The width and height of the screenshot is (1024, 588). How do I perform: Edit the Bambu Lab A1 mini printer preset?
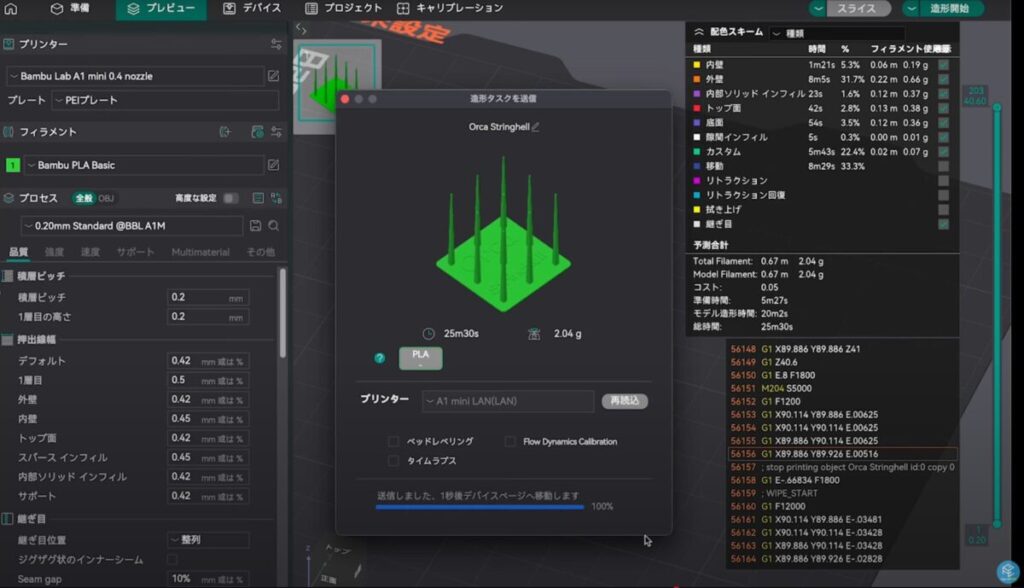[273, 76]
